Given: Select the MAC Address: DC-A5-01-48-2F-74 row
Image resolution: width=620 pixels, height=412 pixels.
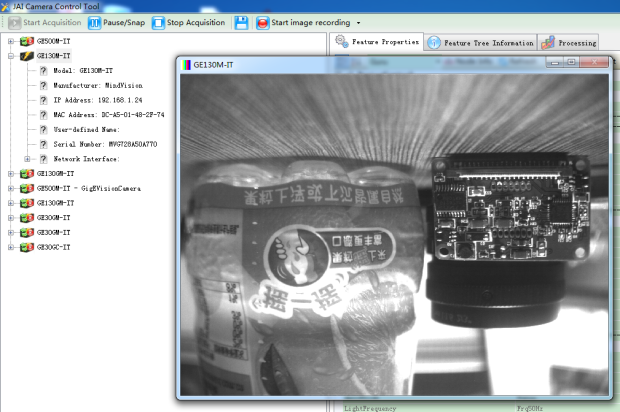Looking at the screenshot, I should [109, 115].
